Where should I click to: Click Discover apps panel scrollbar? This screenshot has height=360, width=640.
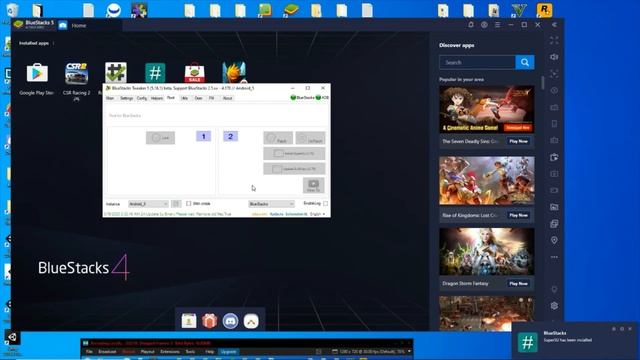pos(542,82)
